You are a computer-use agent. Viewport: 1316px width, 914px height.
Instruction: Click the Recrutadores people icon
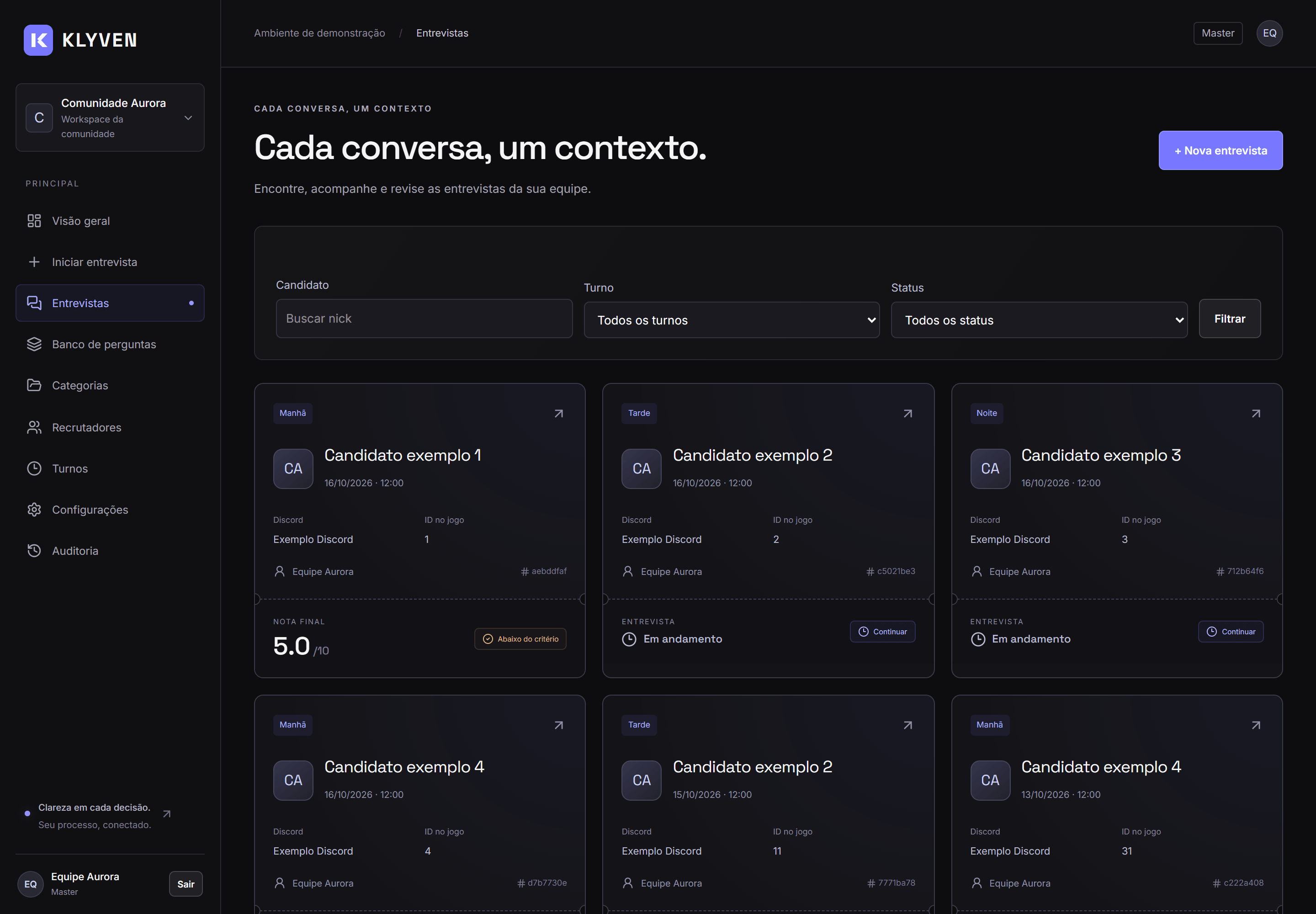[34, 427]
